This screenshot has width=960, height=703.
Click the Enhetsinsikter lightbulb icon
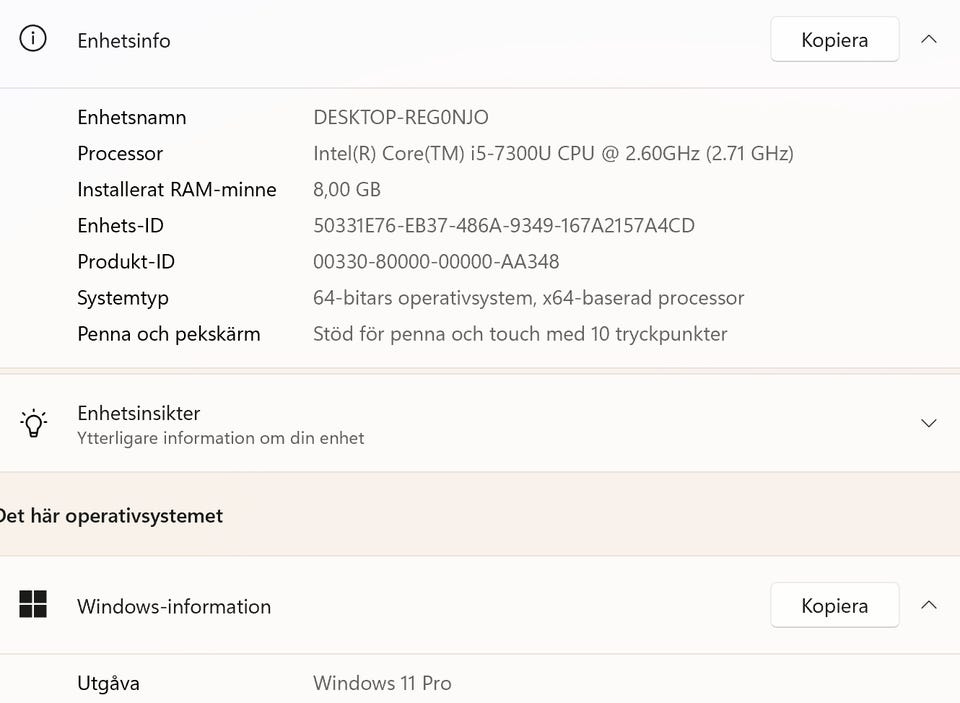pyautogui.click(x=33, y=423)
